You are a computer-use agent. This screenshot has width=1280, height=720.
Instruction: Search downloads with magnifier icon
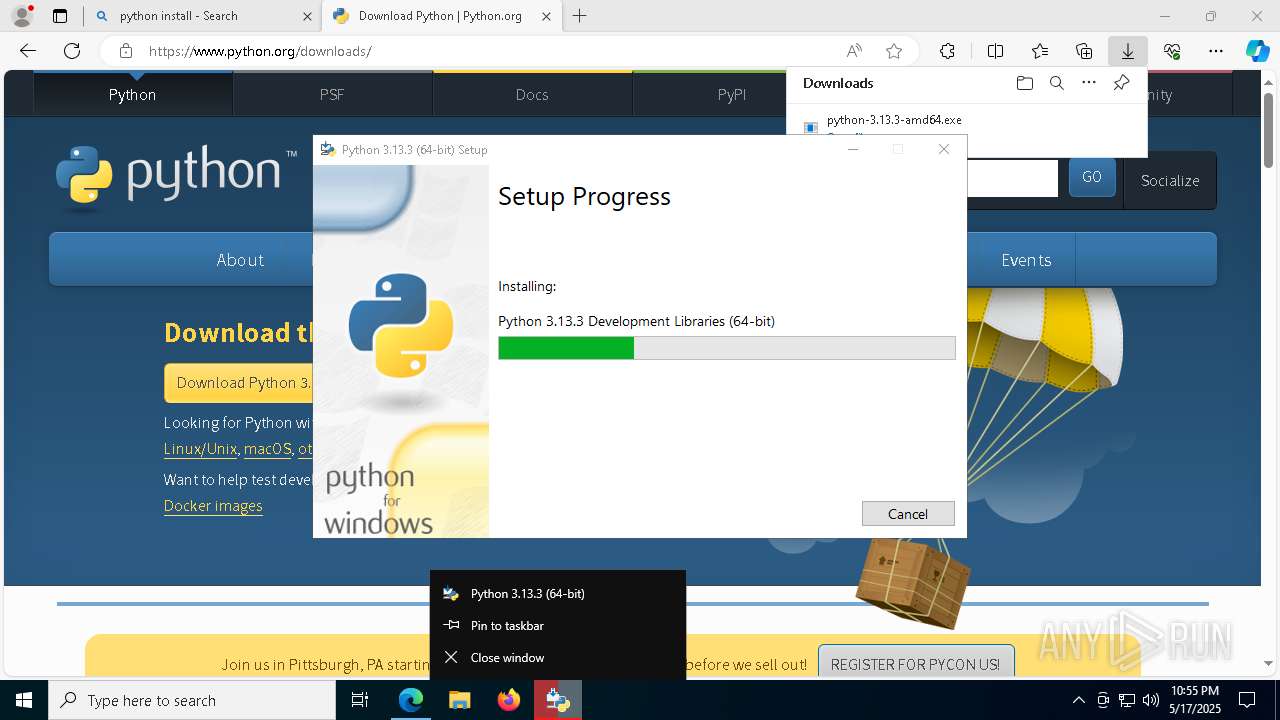1056,83
